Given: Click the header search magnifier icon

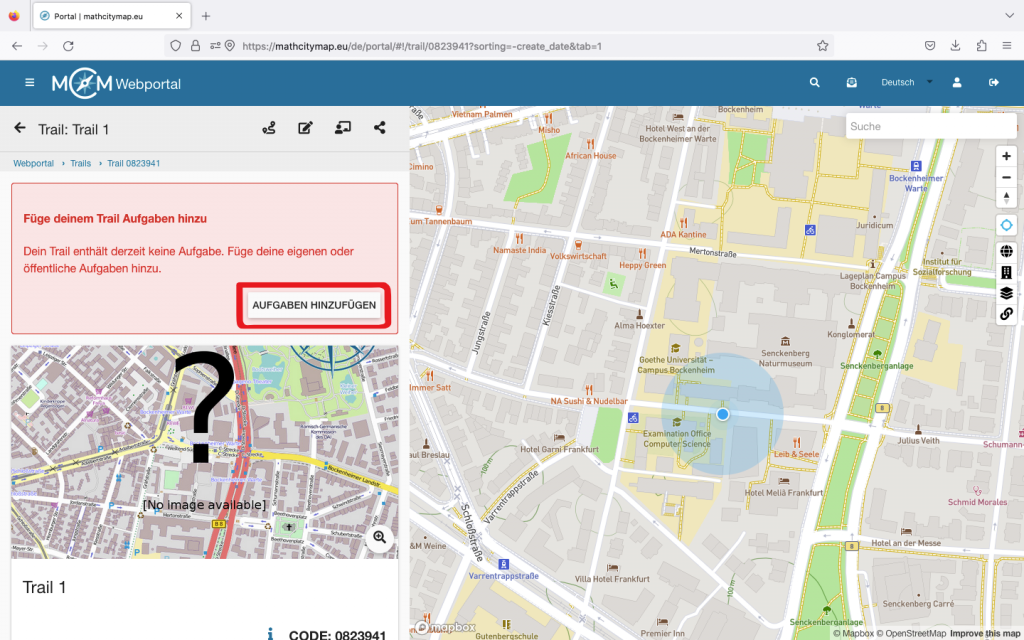Looking at the screenshot, I should coord(815,83).
